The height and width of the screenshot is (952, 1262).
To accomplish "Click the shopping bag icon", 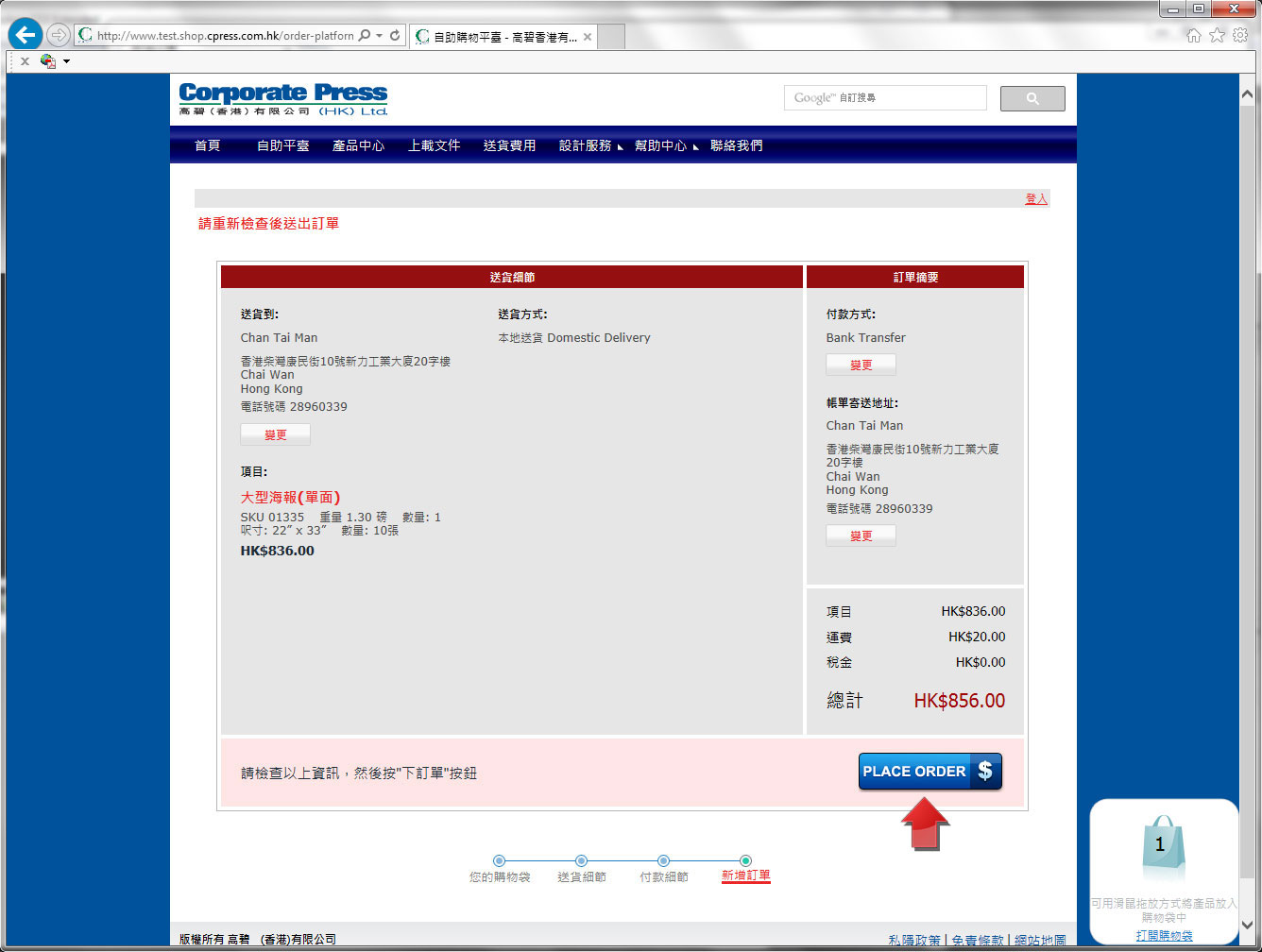I will click(x=1161, y=845).
